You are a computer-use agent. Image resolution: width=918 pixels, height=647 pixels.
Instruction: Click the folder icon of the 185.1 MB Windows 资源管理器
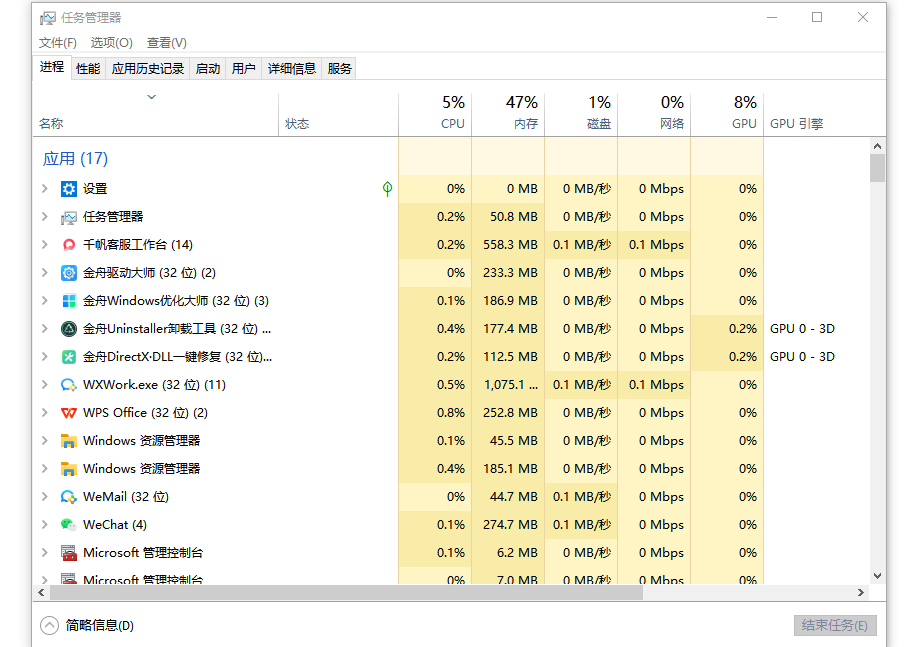click(68, 469)
